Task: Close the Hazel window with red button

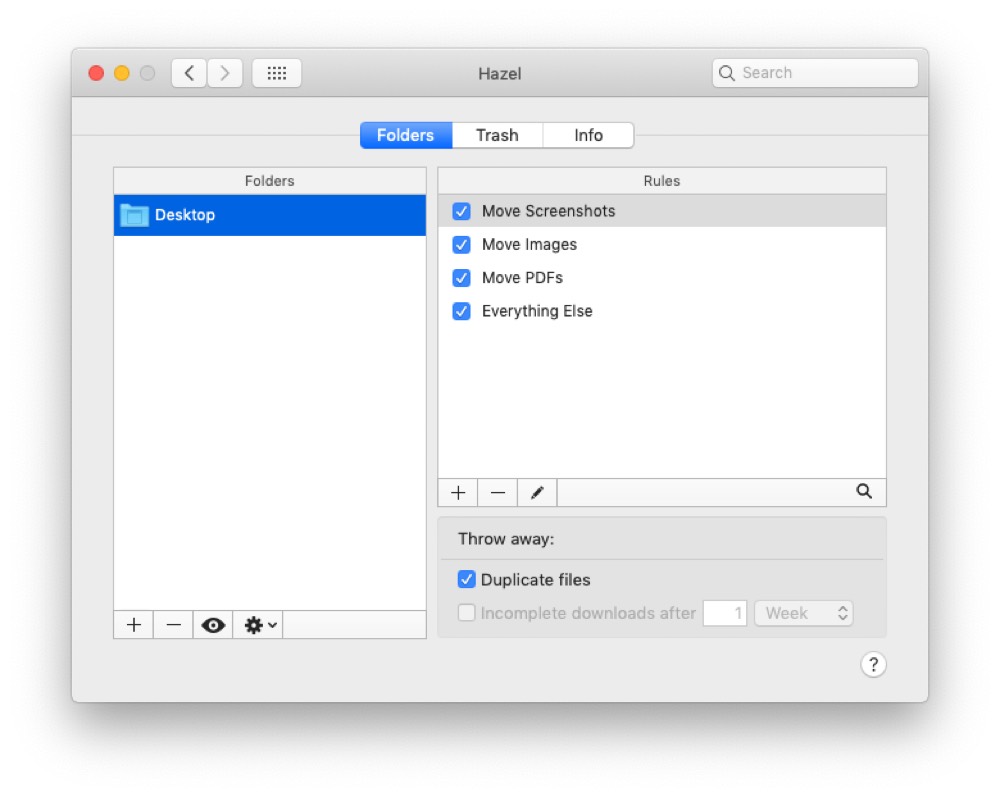Action: point(96,73)
